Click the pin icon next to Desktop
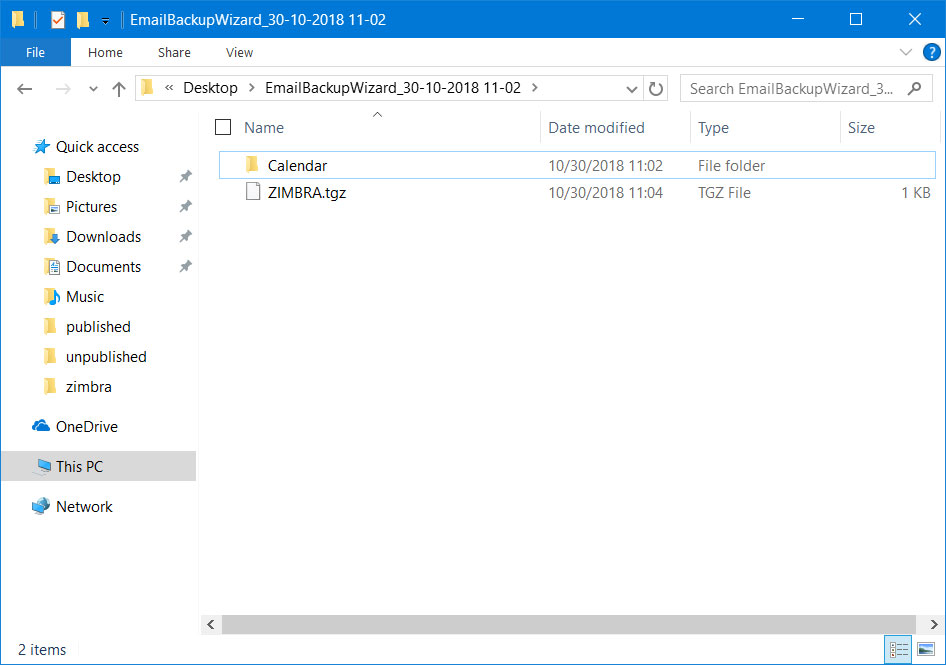This screenshot has width=946, height=665. tap(185, 176)
